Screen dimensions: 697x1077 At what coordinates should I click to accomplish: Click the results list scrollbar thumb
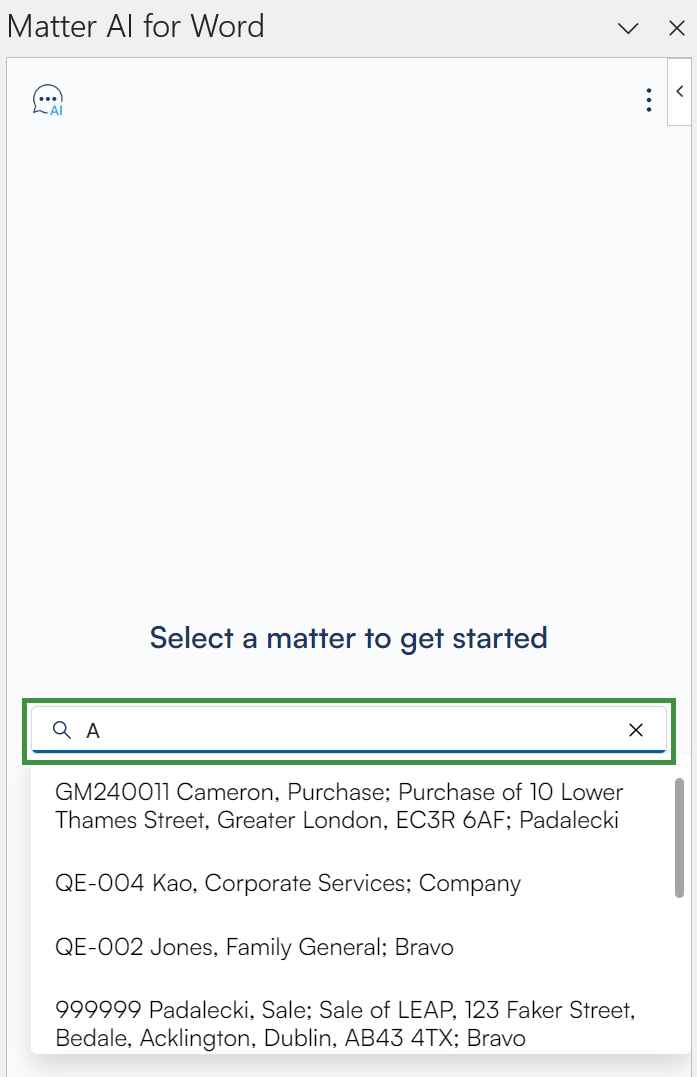(x=680, y=838)
